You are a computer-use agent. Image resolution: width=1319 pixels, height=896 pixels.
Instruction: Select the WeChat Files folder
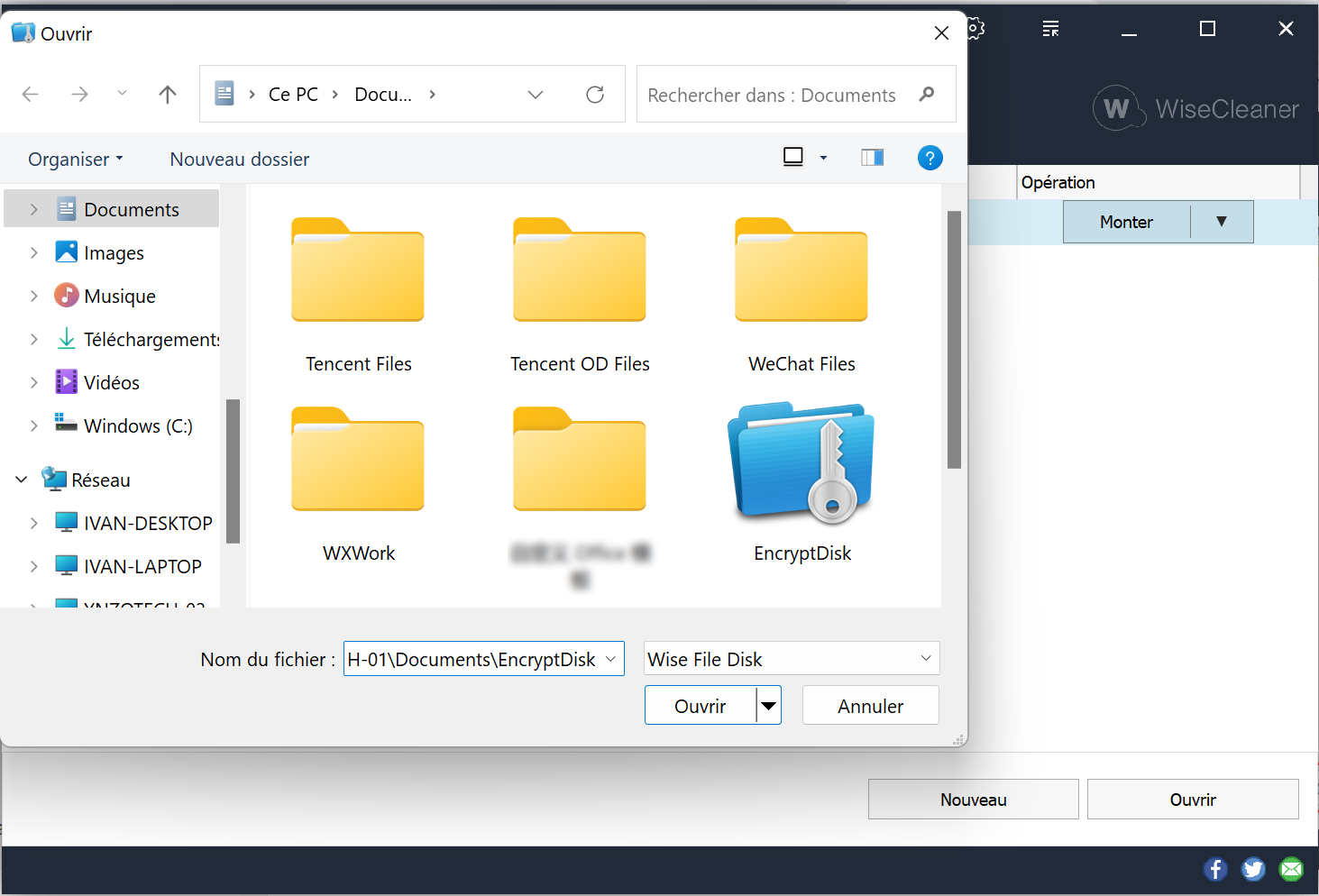coord(801,296)
